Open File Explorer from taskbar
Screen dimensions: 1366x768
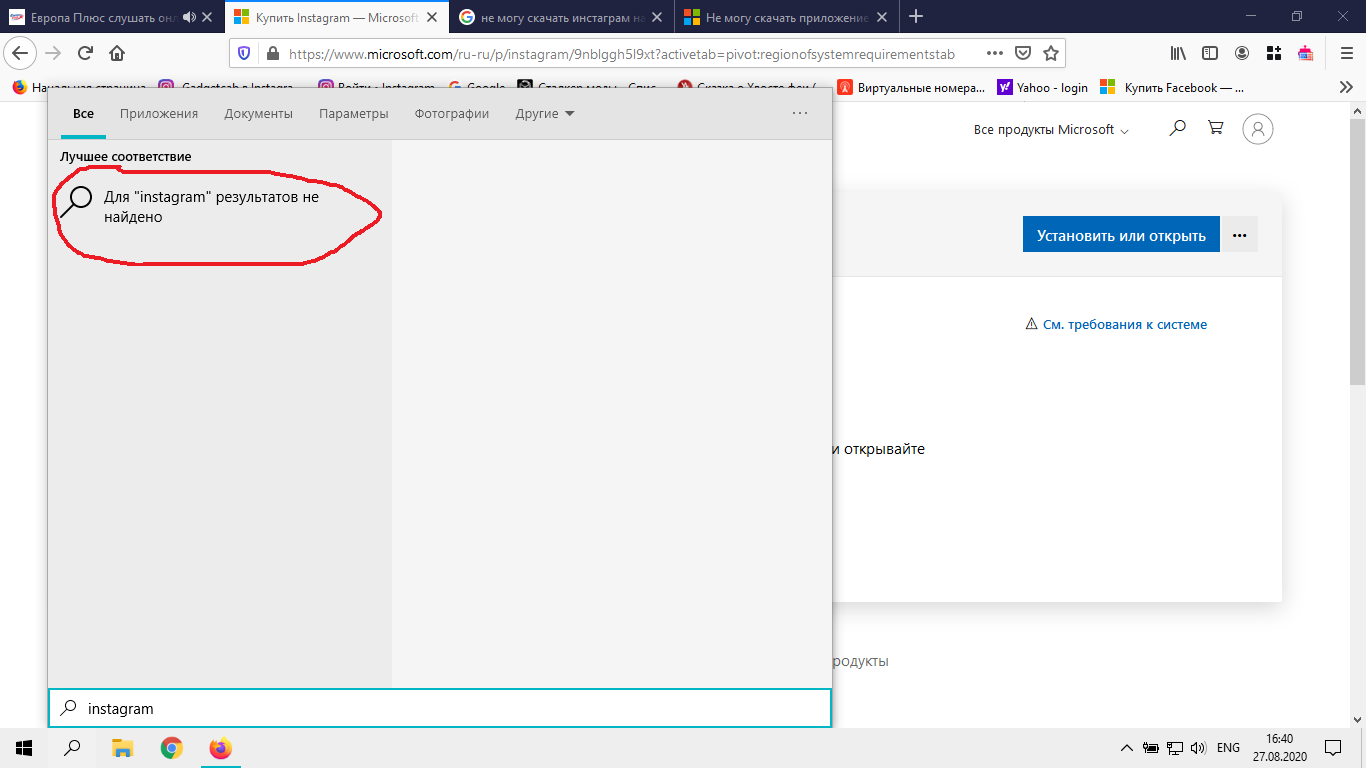tap(122, 747)
